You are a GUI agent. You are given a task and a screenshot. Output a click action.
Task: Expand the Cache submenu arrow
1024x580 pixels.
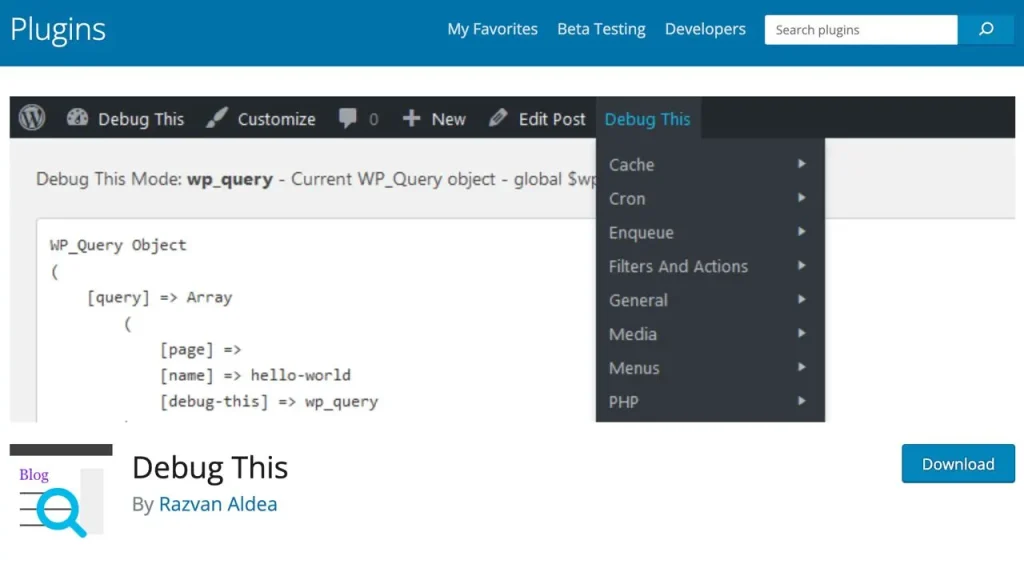[802, 164]
